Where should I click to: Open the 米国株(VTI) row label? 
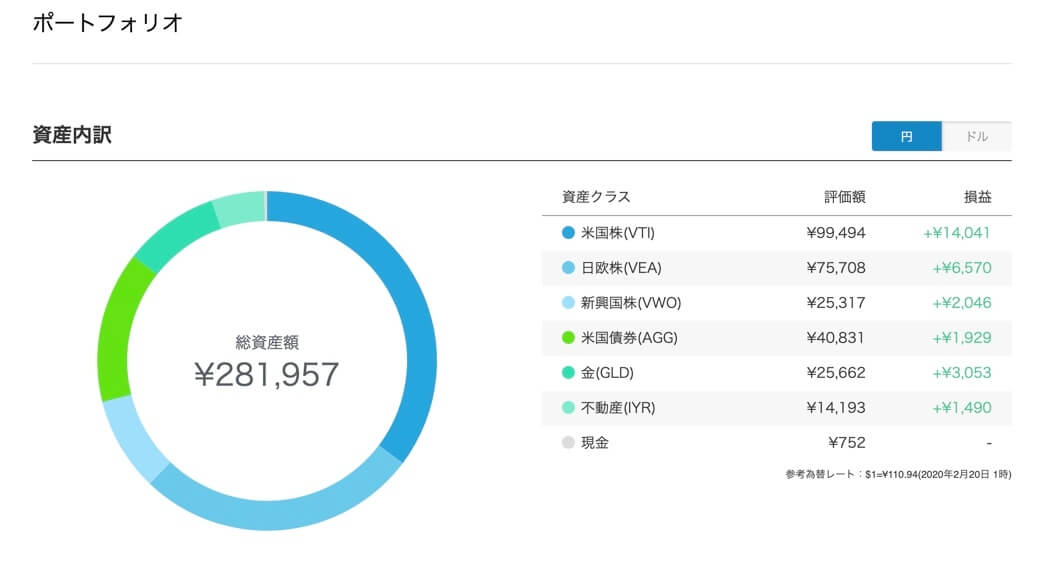(x=617, y=233)
